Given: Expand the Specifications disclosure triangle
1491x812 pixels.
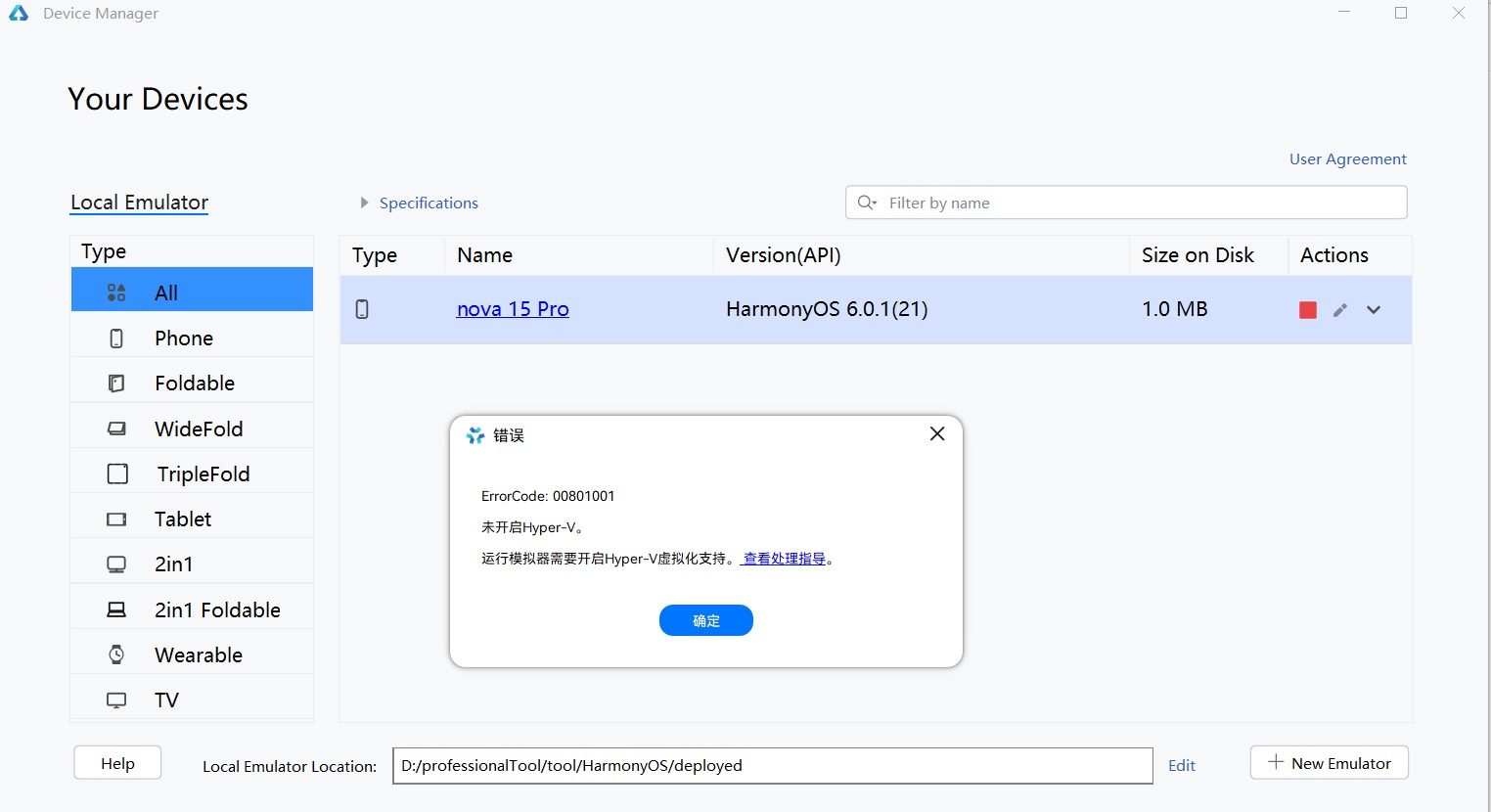Looking at the screenshot, I should 364,203.
